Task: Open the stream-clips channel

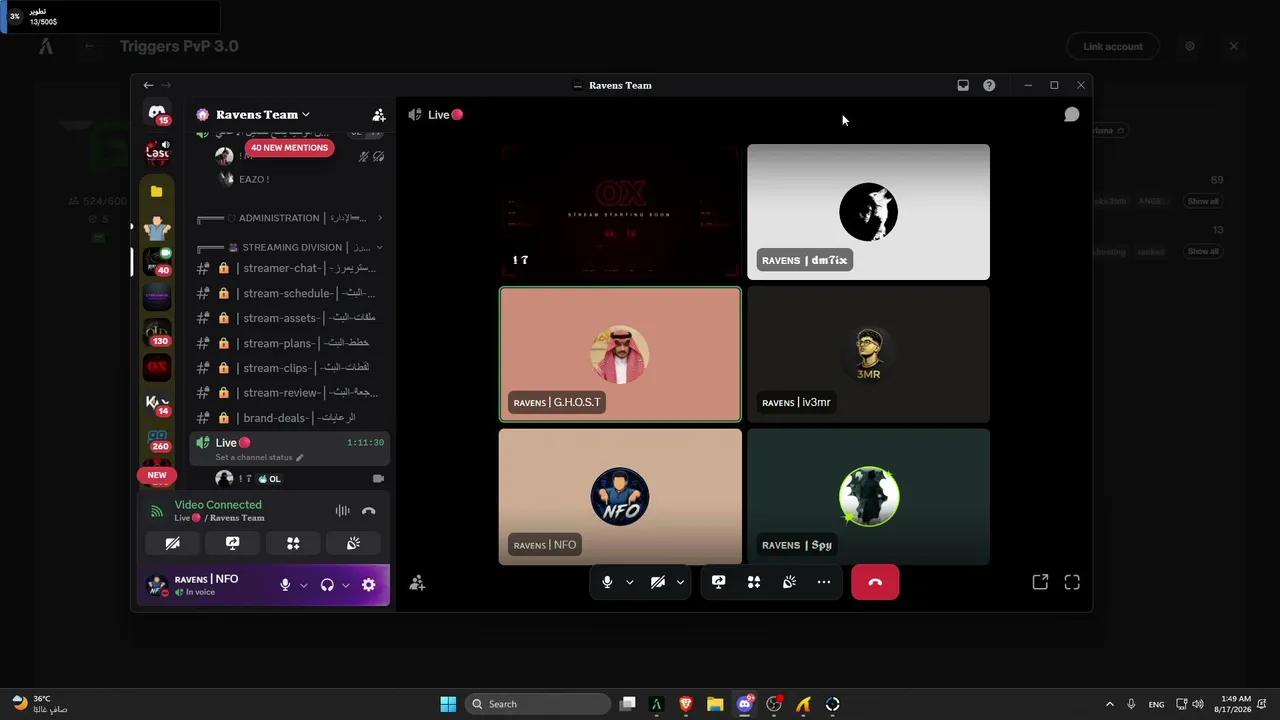Action: click(x=289, y=368)
